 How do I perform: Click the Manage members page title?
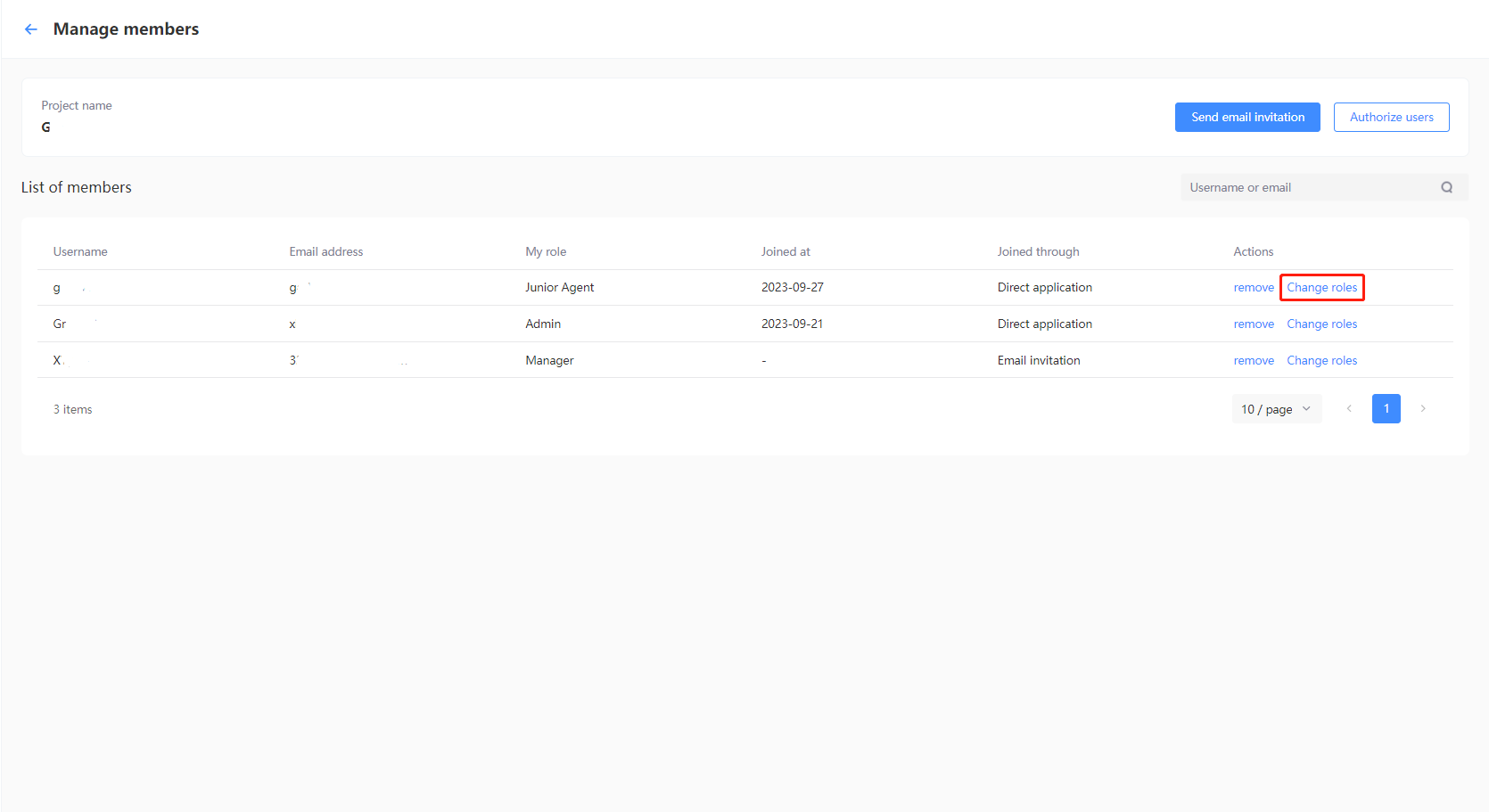pyautogui.click(x=126, y=29)
